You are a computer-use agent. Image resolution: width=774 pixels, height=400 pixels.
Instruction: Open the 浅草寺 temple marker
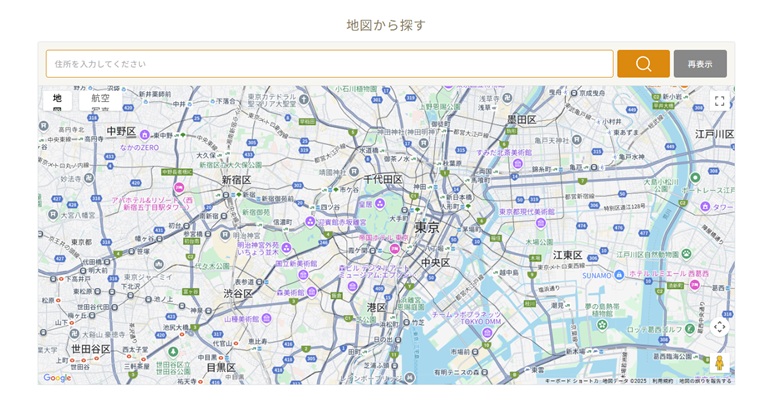(x=506, y=98)
